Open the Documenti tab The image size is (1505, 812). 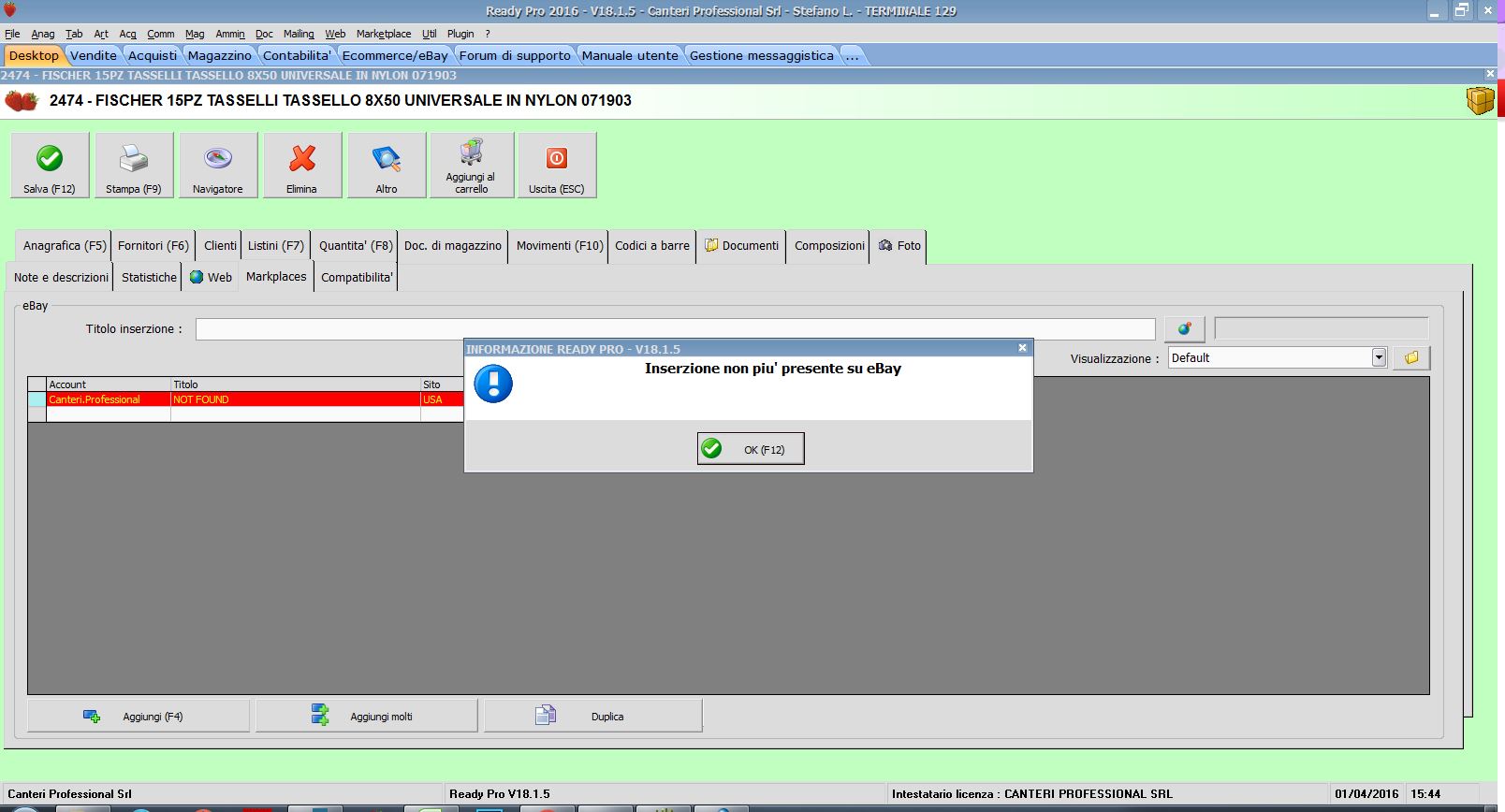(741, 246)
